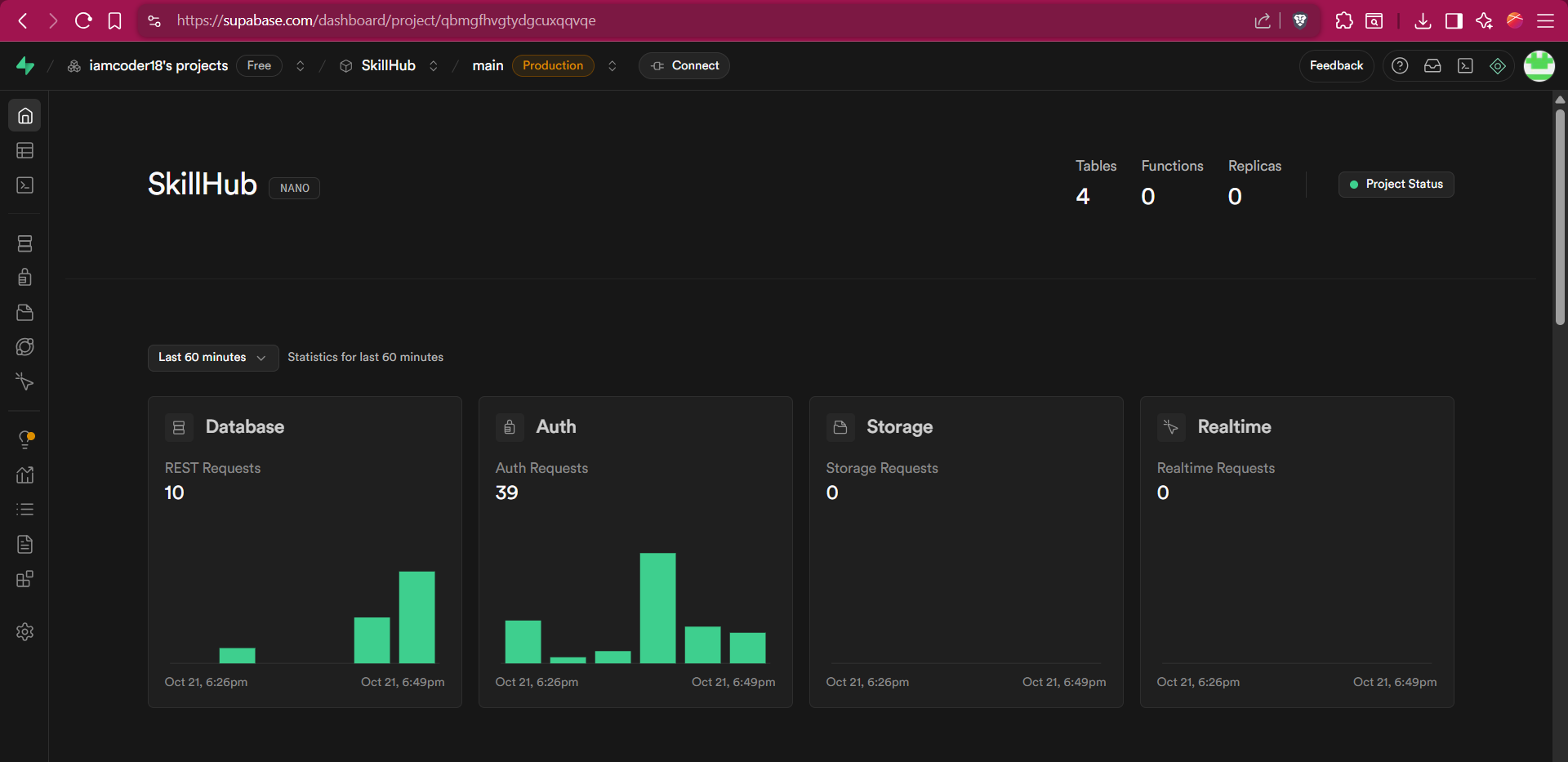The height and width of the screenshot is (762, 1568).
Task: Open the Database section in sidebar
Action: tap(25, 243)
